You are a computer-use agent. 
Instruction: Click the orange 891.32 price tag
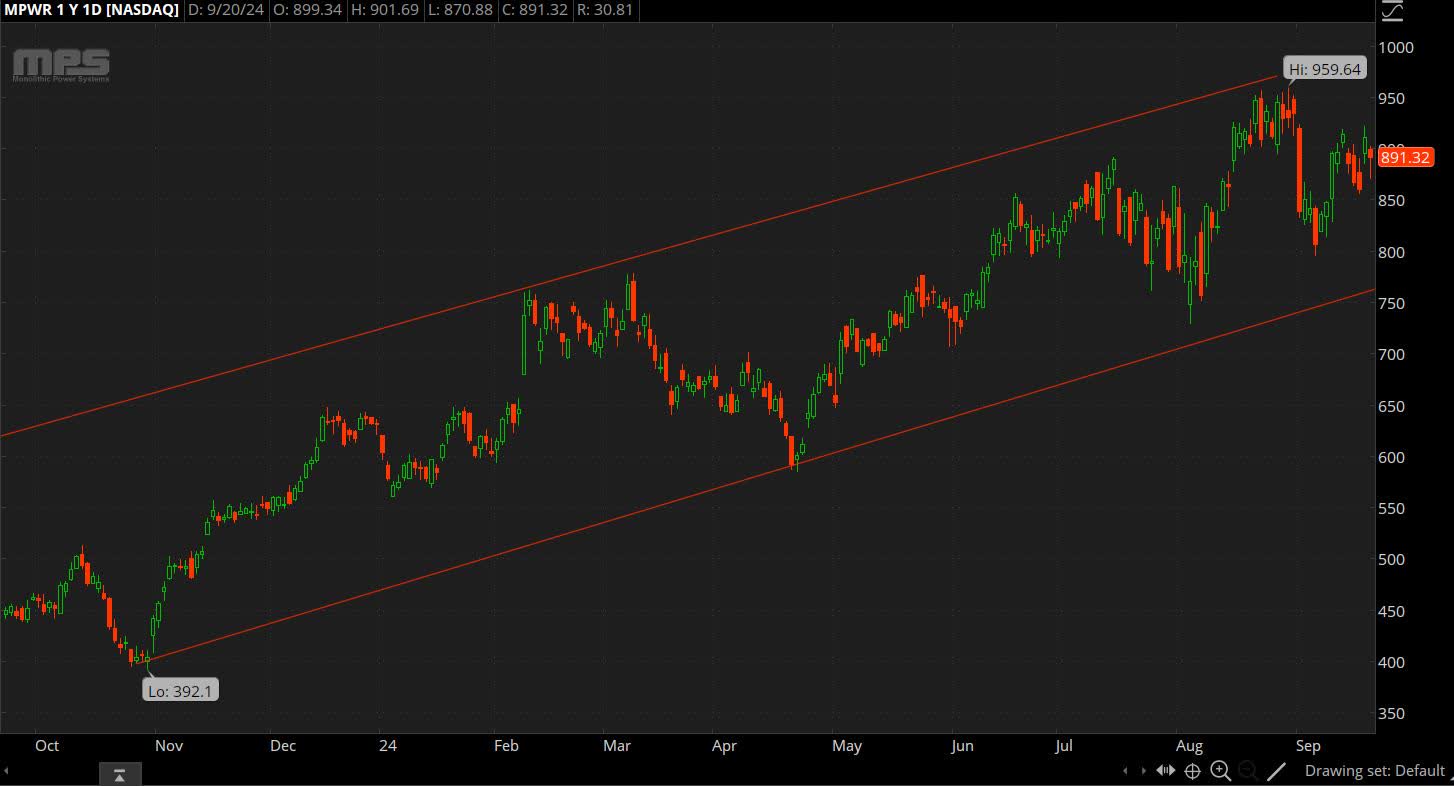click(x=1405, y=157)
